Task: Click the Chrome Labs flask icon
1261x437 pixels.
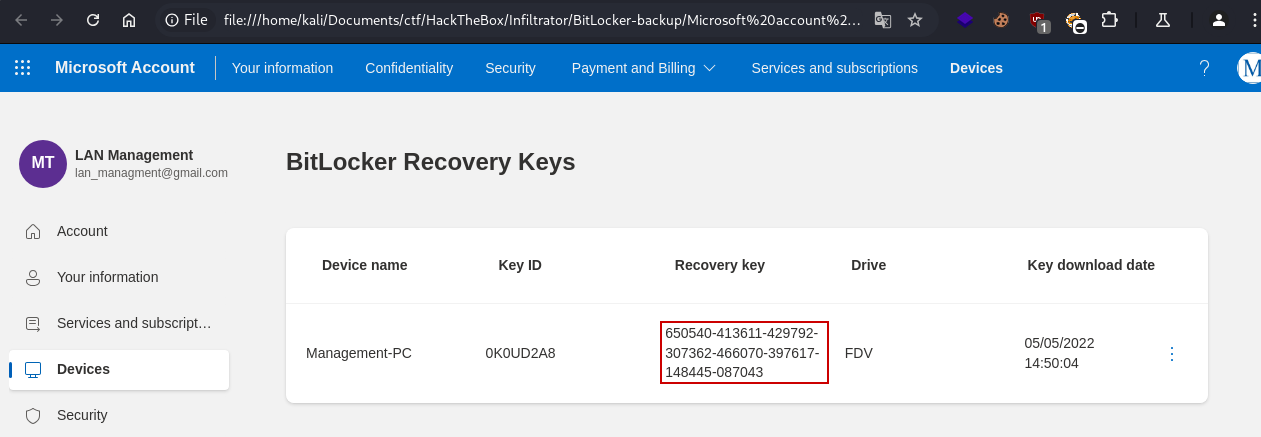Action: [x=1162, y=20]
